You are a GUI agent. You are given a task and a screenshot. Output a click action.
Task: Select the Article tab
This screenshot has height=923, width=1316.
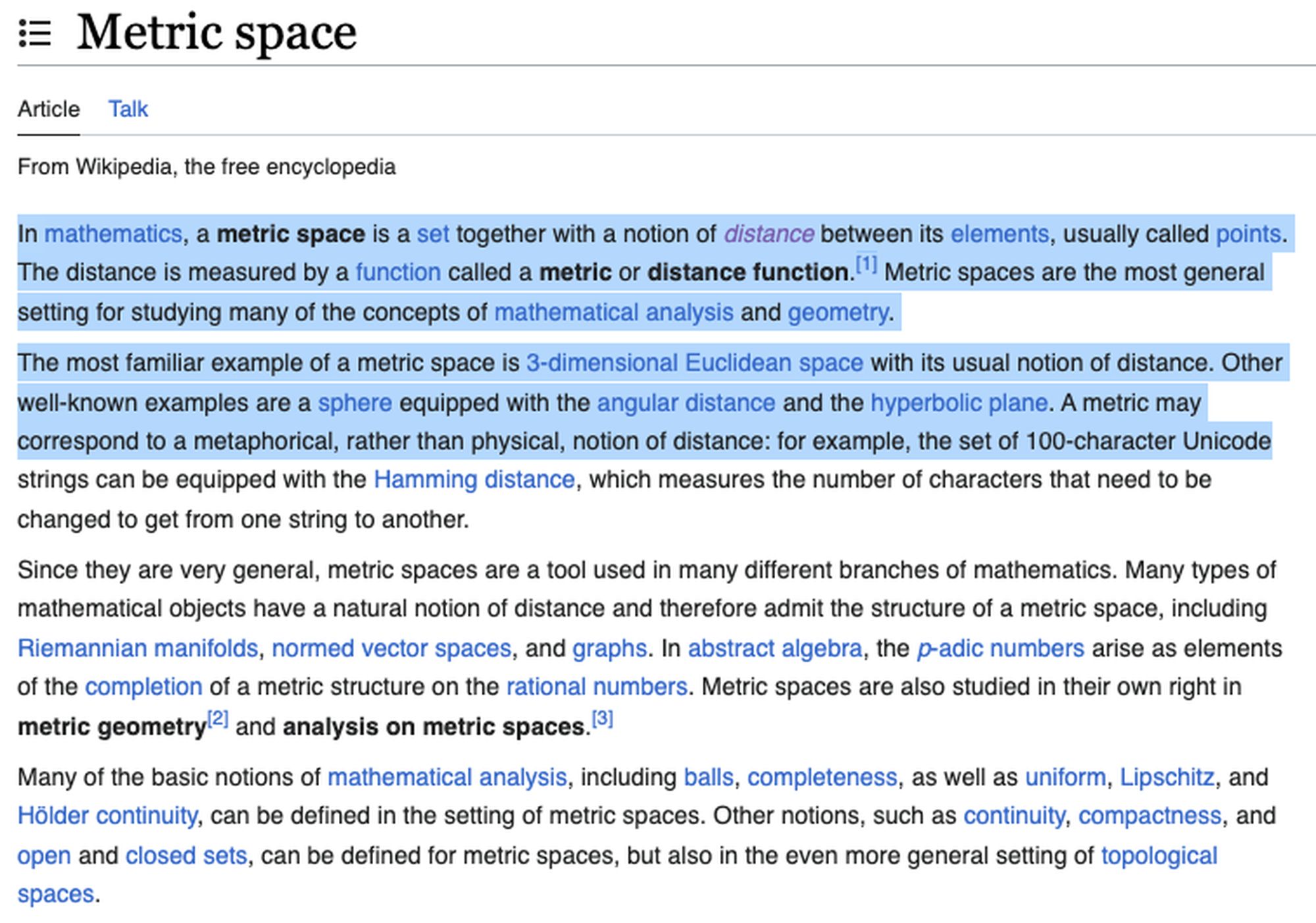[49, 109]
